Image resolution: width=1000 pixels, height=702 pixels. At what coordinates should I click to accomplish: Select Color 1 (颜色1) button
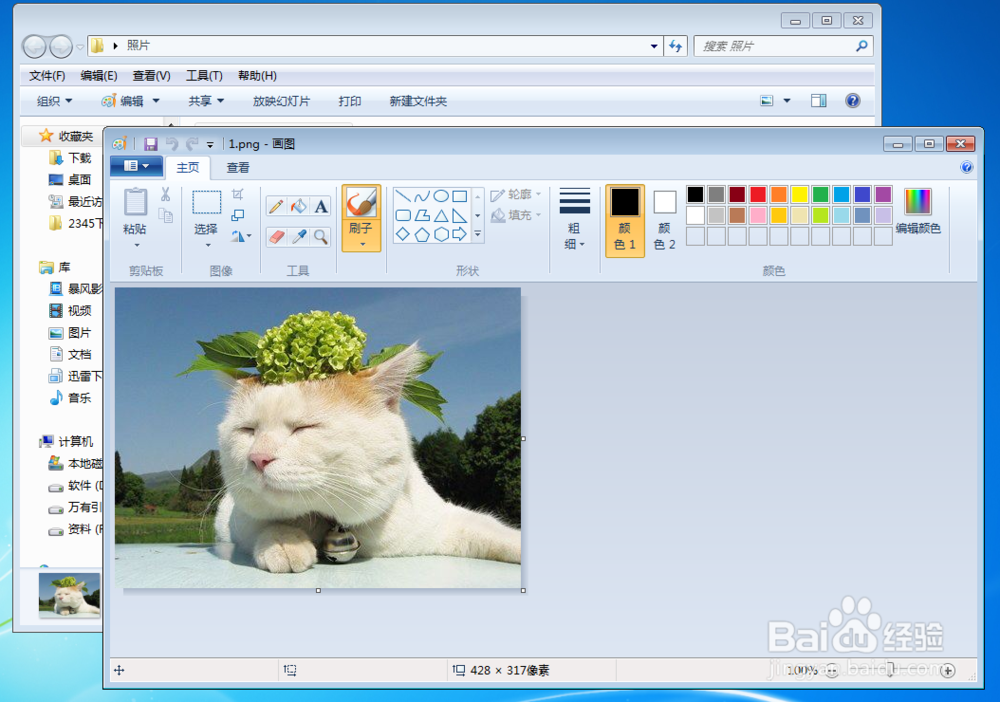[625, 221]
